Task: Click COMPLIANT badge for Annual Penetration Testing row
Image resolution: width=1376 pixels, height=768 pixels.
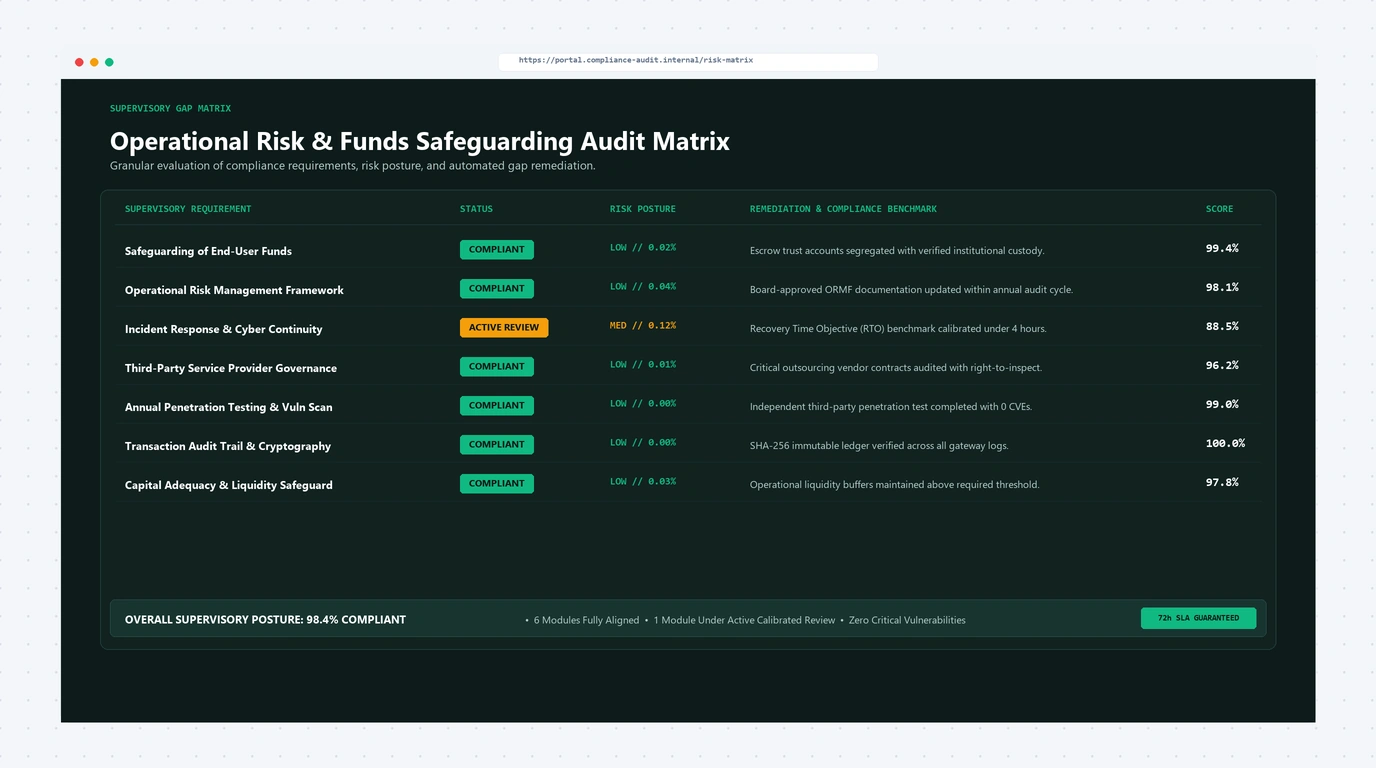Action: [x=497, y=406]
